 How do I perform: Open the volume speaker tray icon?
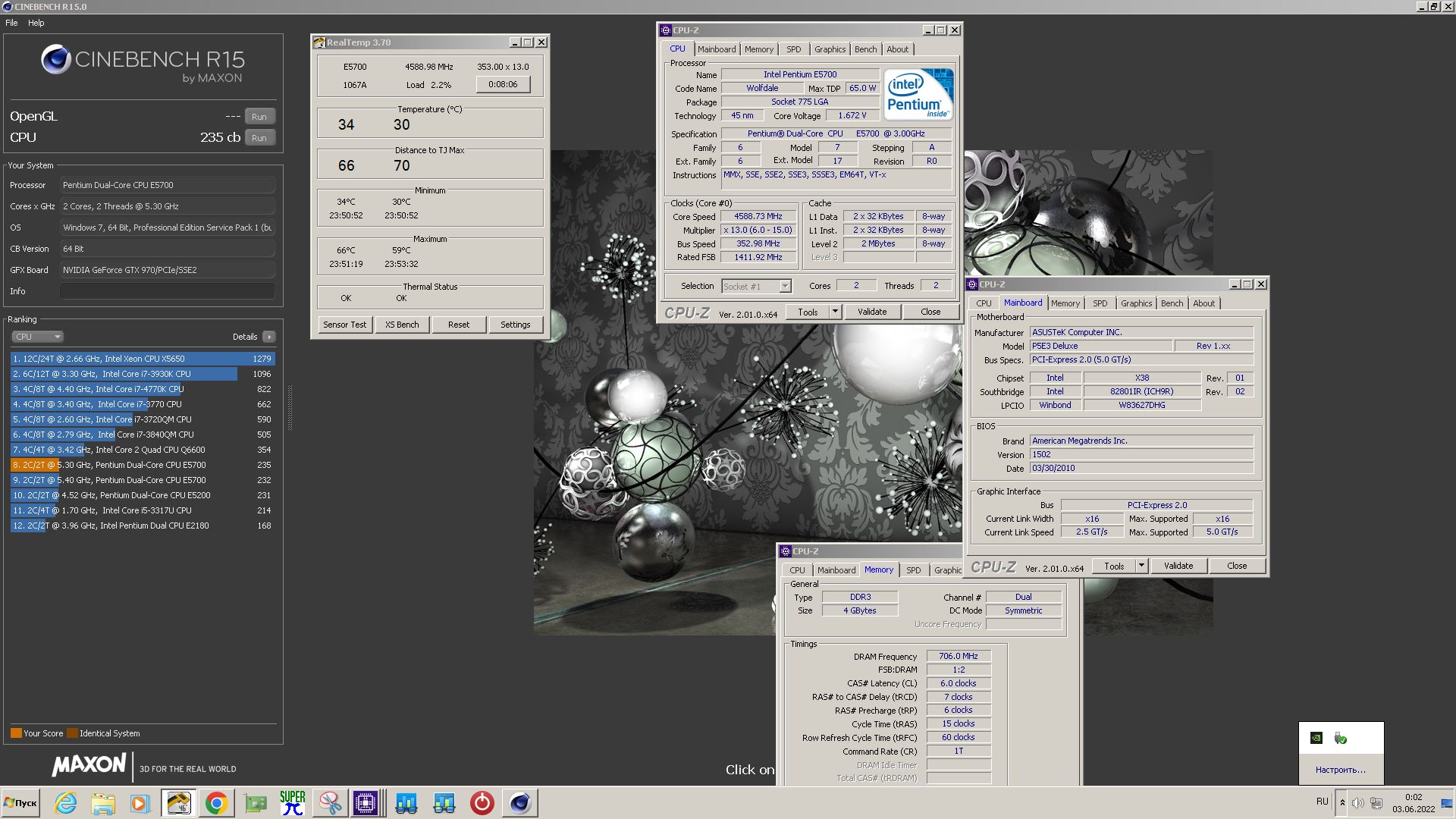(1358, 802)
